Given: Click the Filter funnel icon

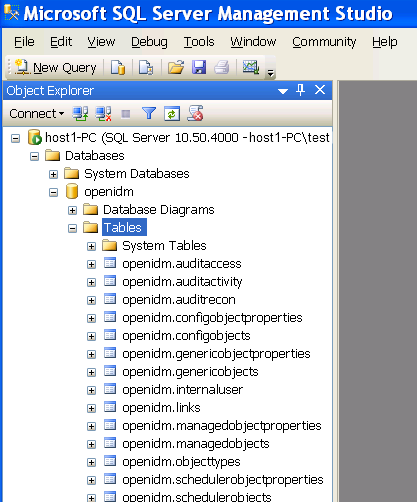Looking at the screenshot, I should point(149,114).
